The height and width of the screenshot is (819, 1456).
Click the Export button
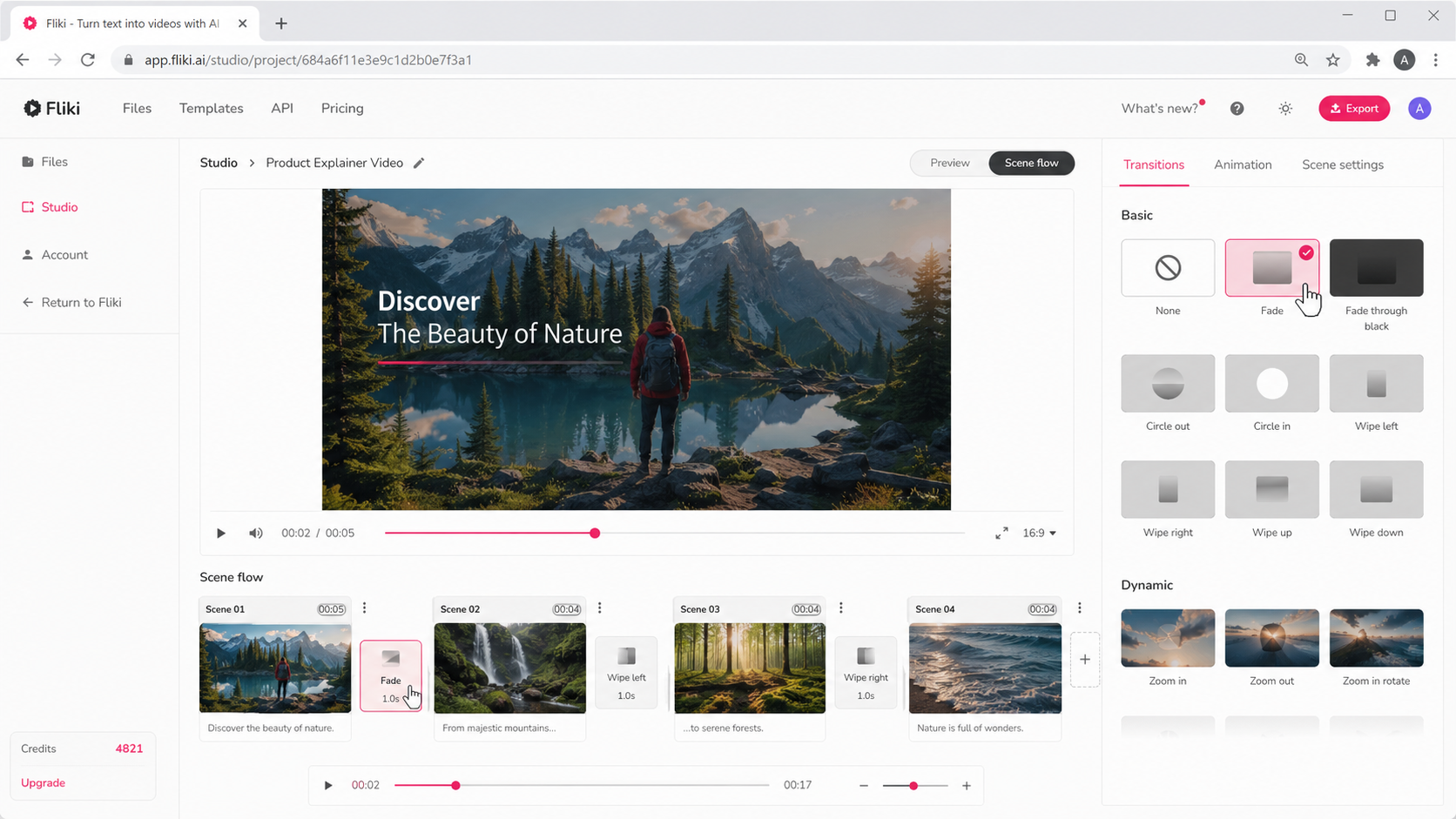[x=1354, y=109]
